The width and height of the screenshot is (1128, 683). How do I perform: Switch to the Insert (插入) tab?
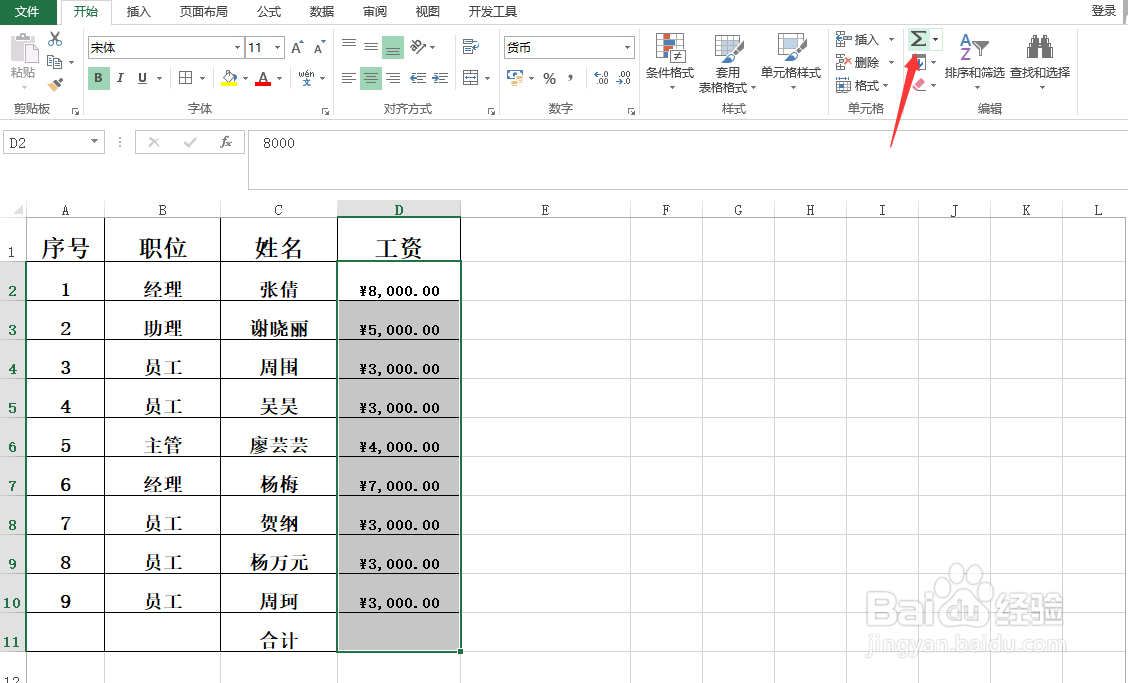pyautogui.click(x=138, y=12)
